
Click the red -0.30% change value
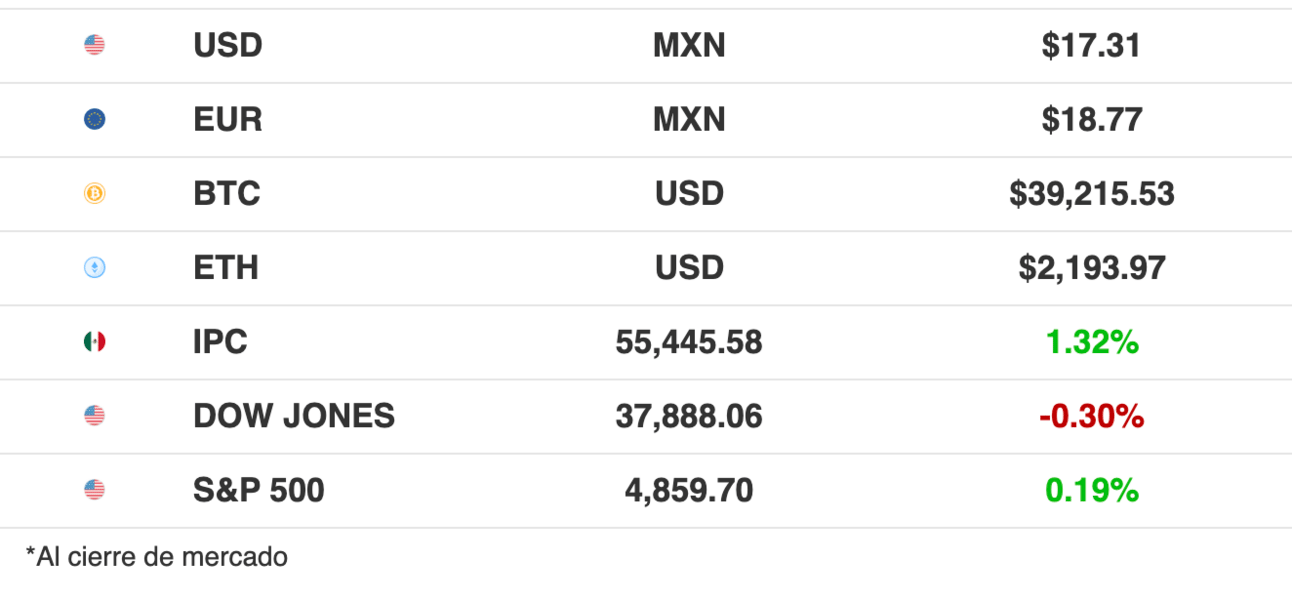point(1091,416)
